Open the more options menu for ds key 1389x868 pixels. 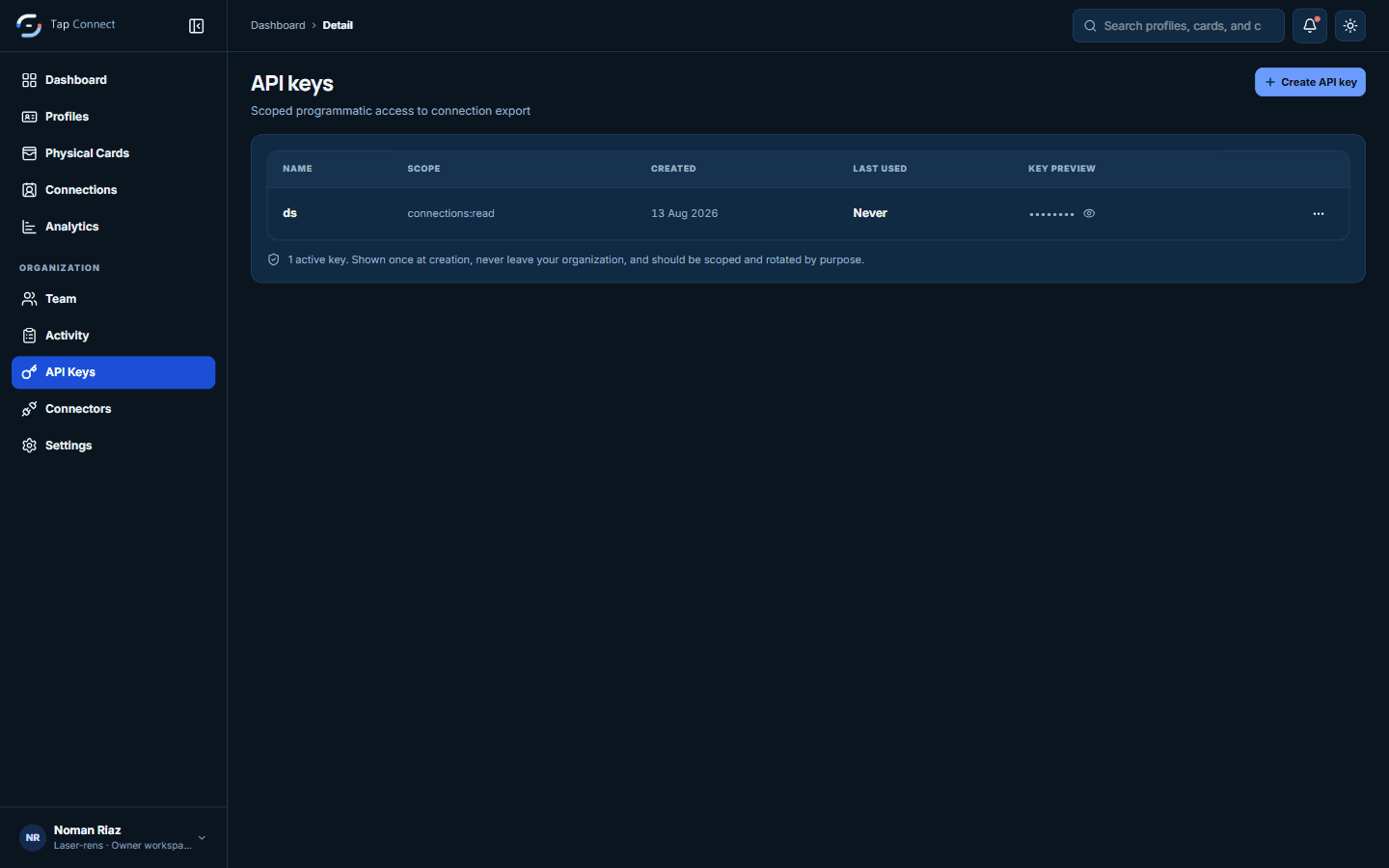click(x=1319, y=213)
